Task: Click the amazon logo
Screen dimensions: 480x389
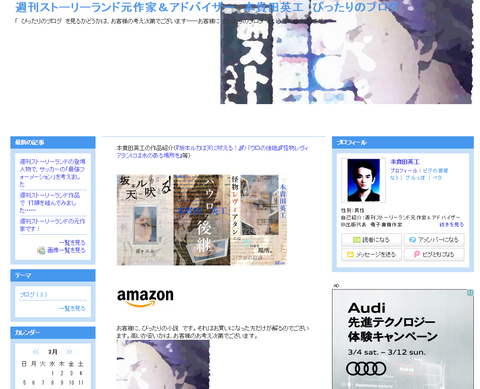Action: [145, 298]
